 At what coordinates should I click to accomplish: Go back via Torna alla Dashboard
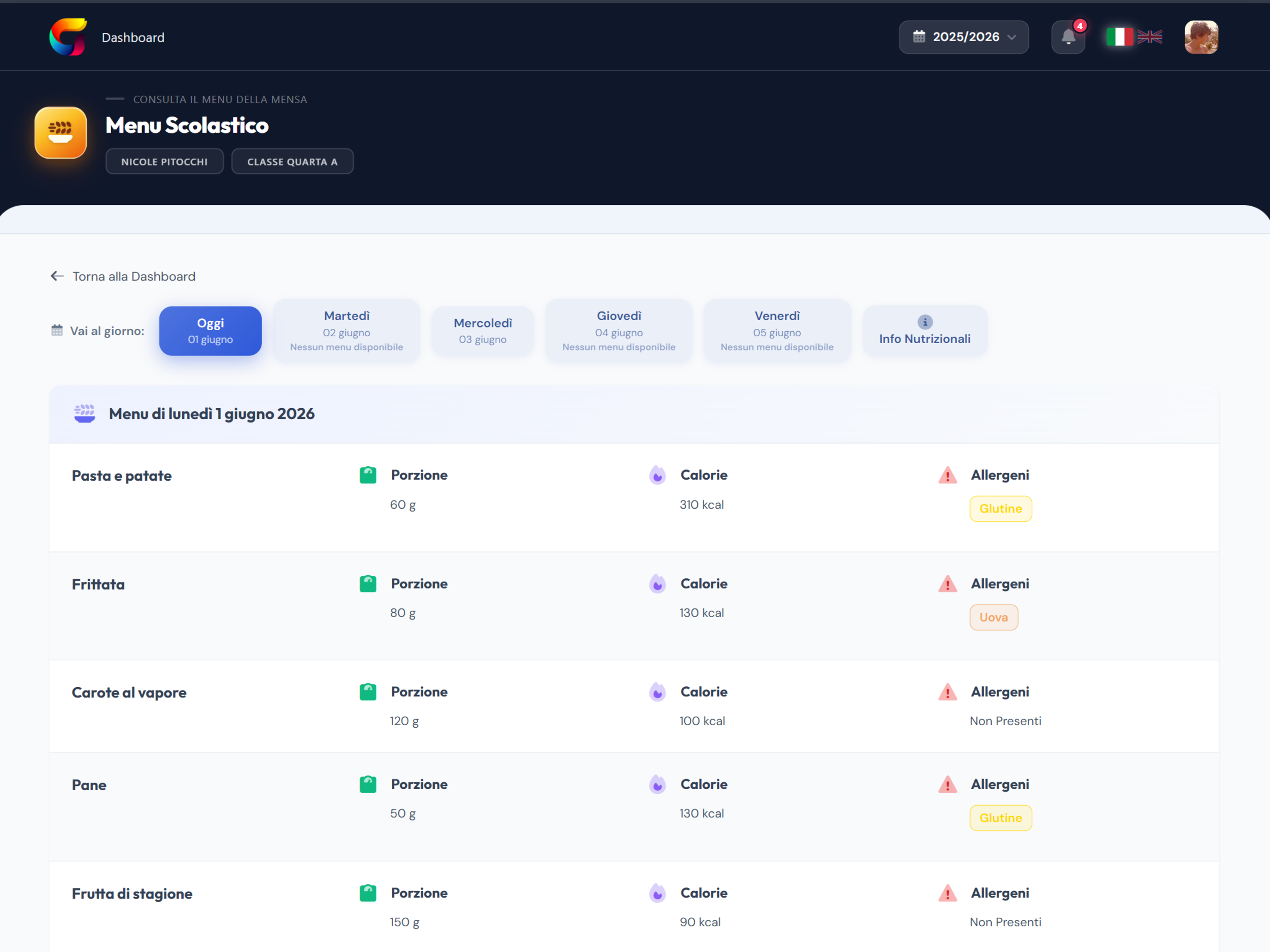point(123,276)
